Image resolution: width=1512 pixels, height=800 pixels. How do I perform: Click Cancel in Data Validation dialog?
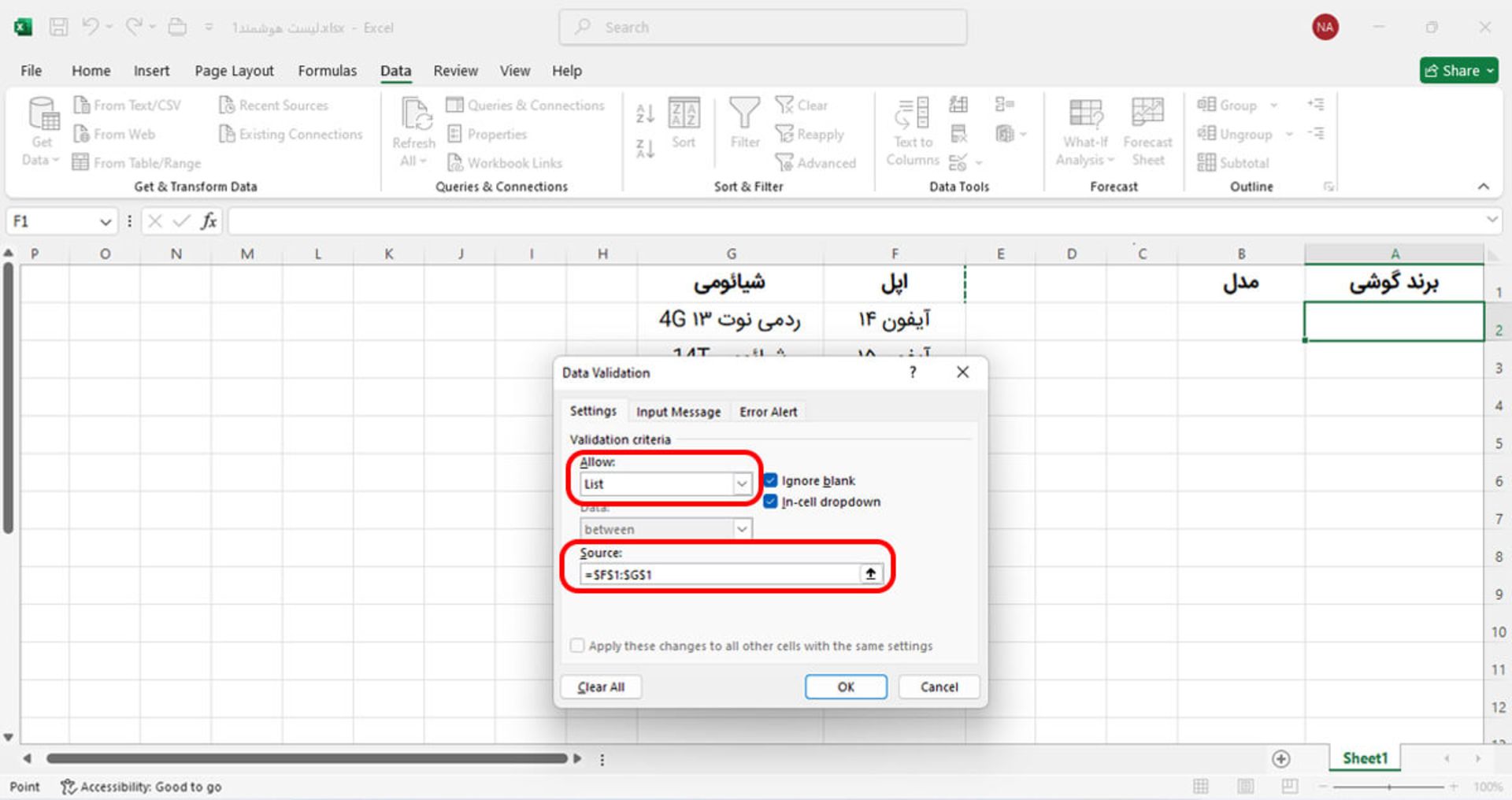(939, 687)
